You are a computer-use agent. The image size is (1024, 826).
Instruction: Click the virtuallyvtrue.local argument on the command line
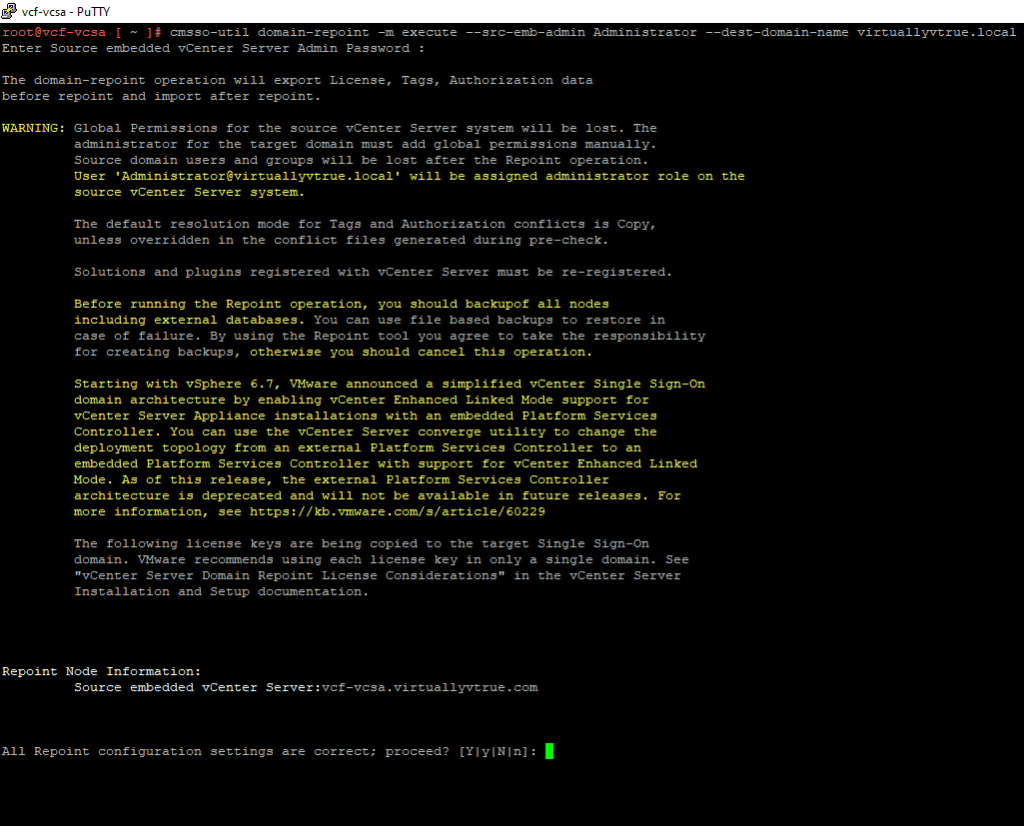(937, 32)
